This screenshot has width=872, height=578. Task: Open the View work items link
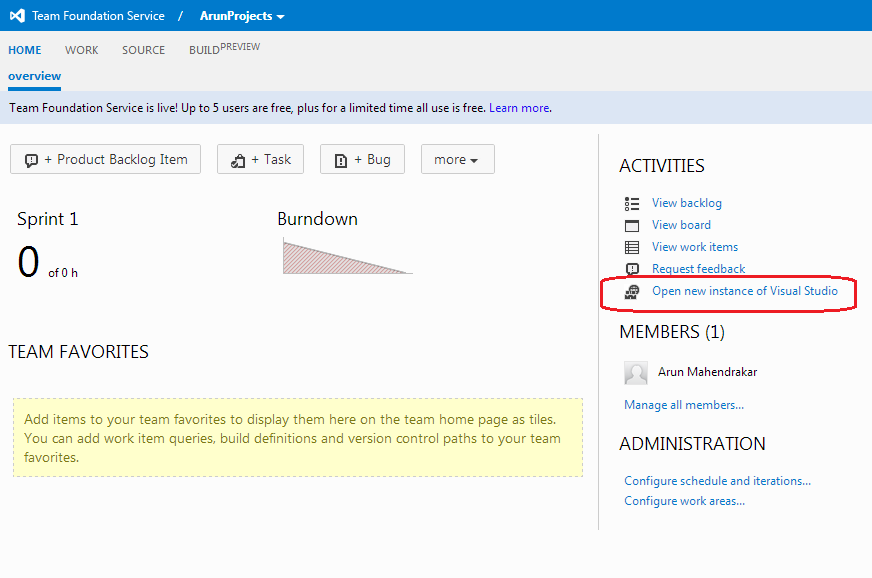(695, 246)
